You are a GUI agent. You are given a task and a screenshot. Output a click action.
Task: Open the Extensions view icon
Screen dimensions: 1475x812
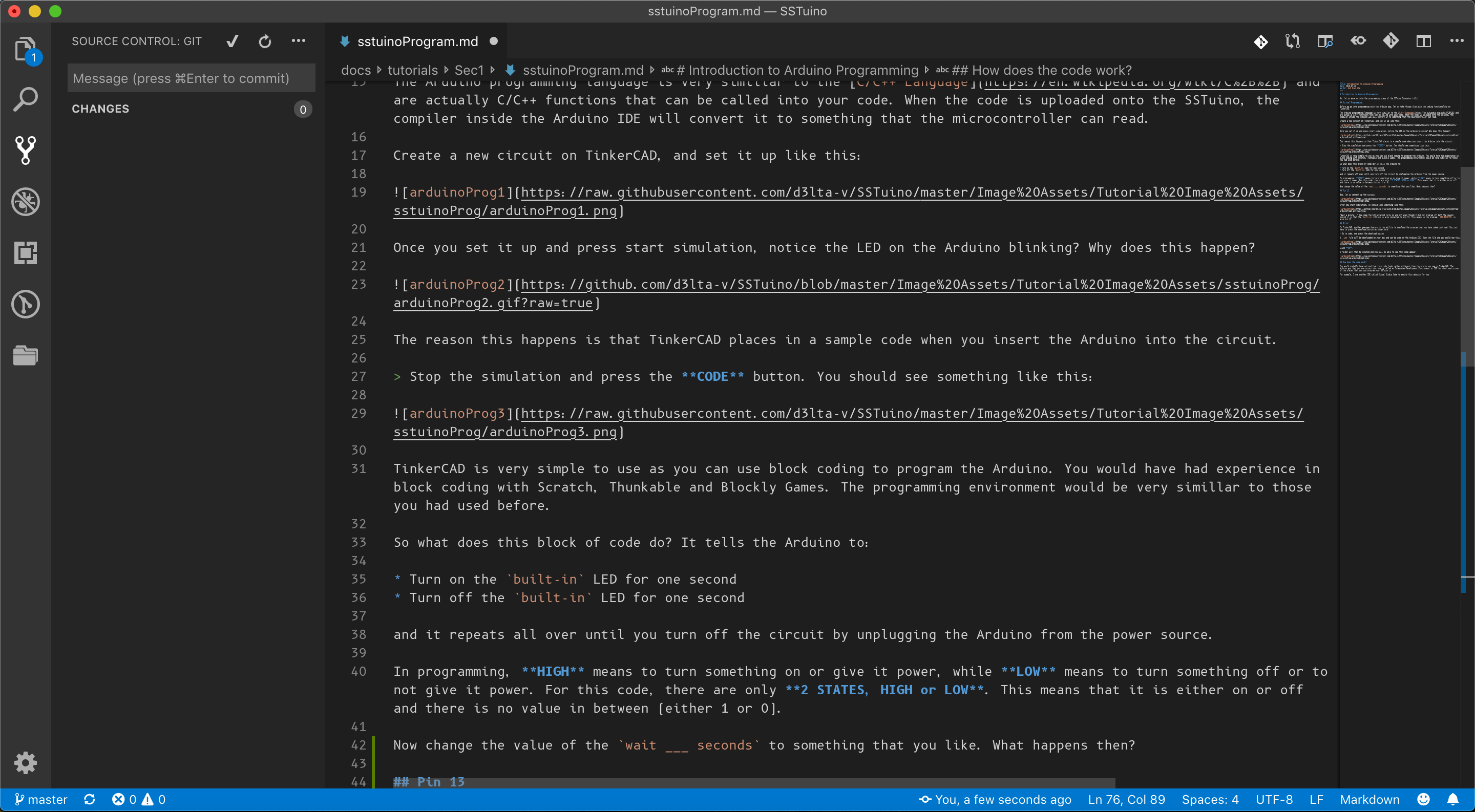[25, 253]
